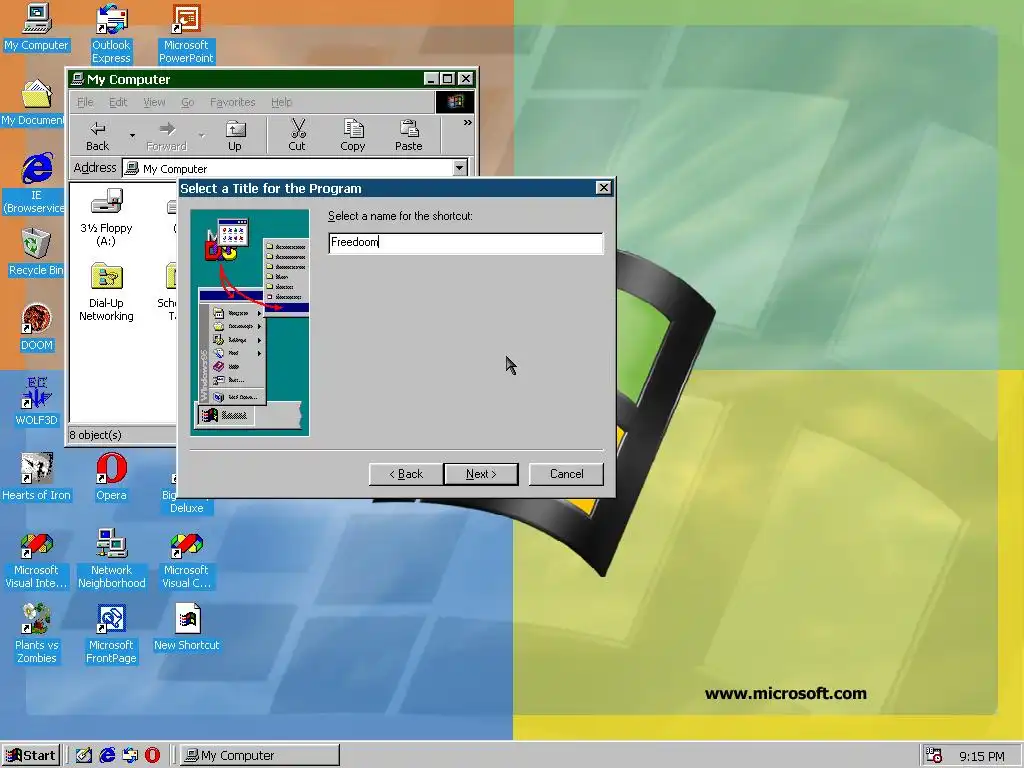Click the "8 object(s)" status bar text

click(x=95, y=435)
